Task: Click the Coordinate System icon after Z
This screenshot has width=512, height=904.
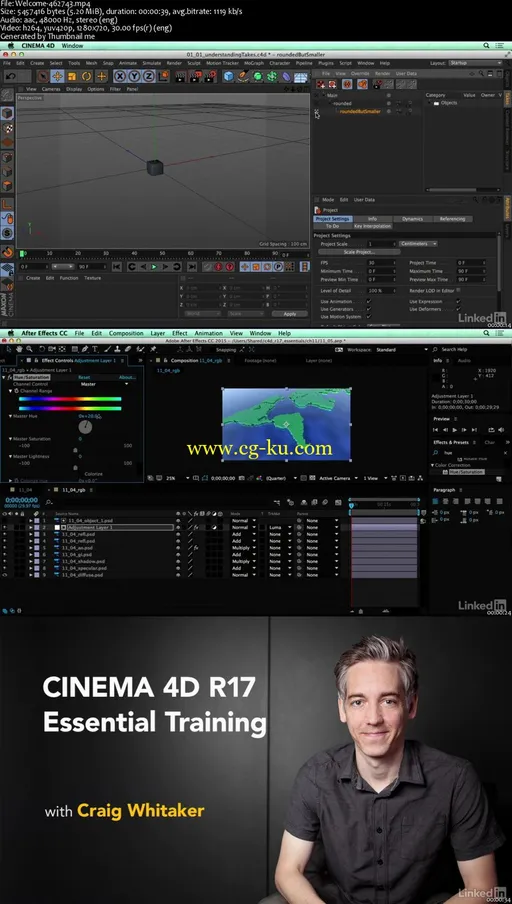Action: coord(164,76)
